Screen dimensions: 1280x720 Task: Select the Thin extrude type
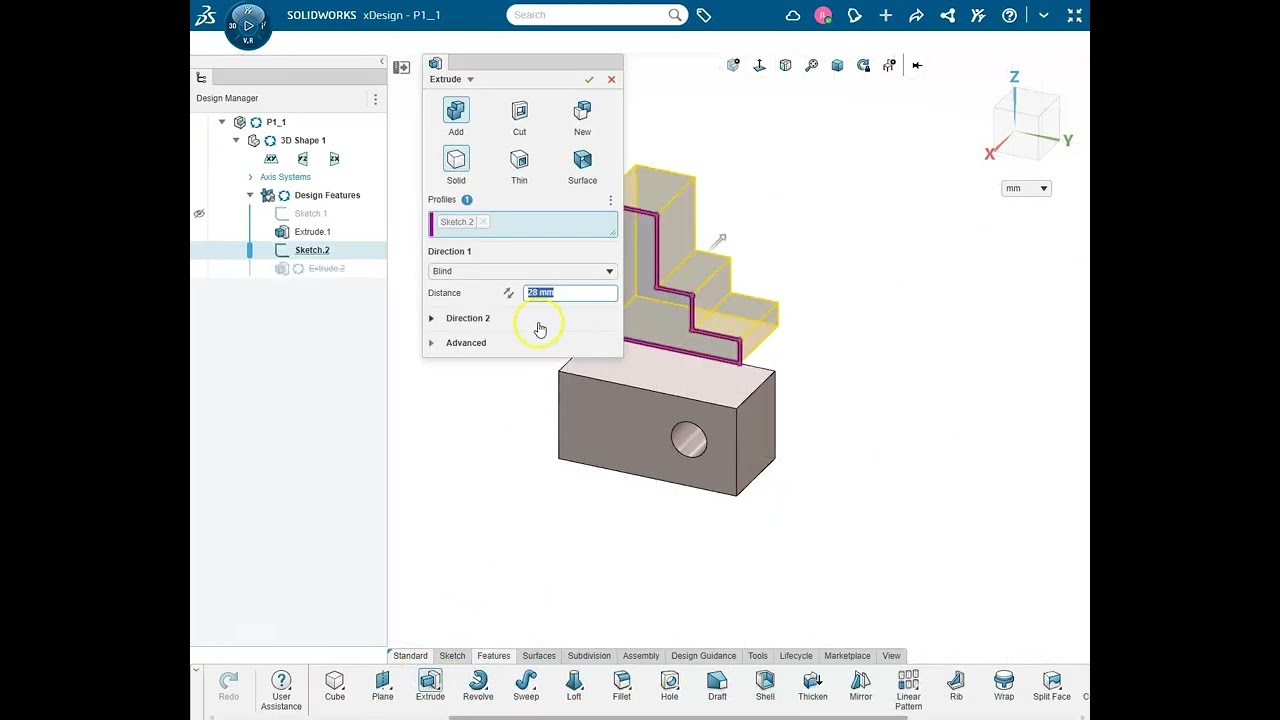pos(519,166)
